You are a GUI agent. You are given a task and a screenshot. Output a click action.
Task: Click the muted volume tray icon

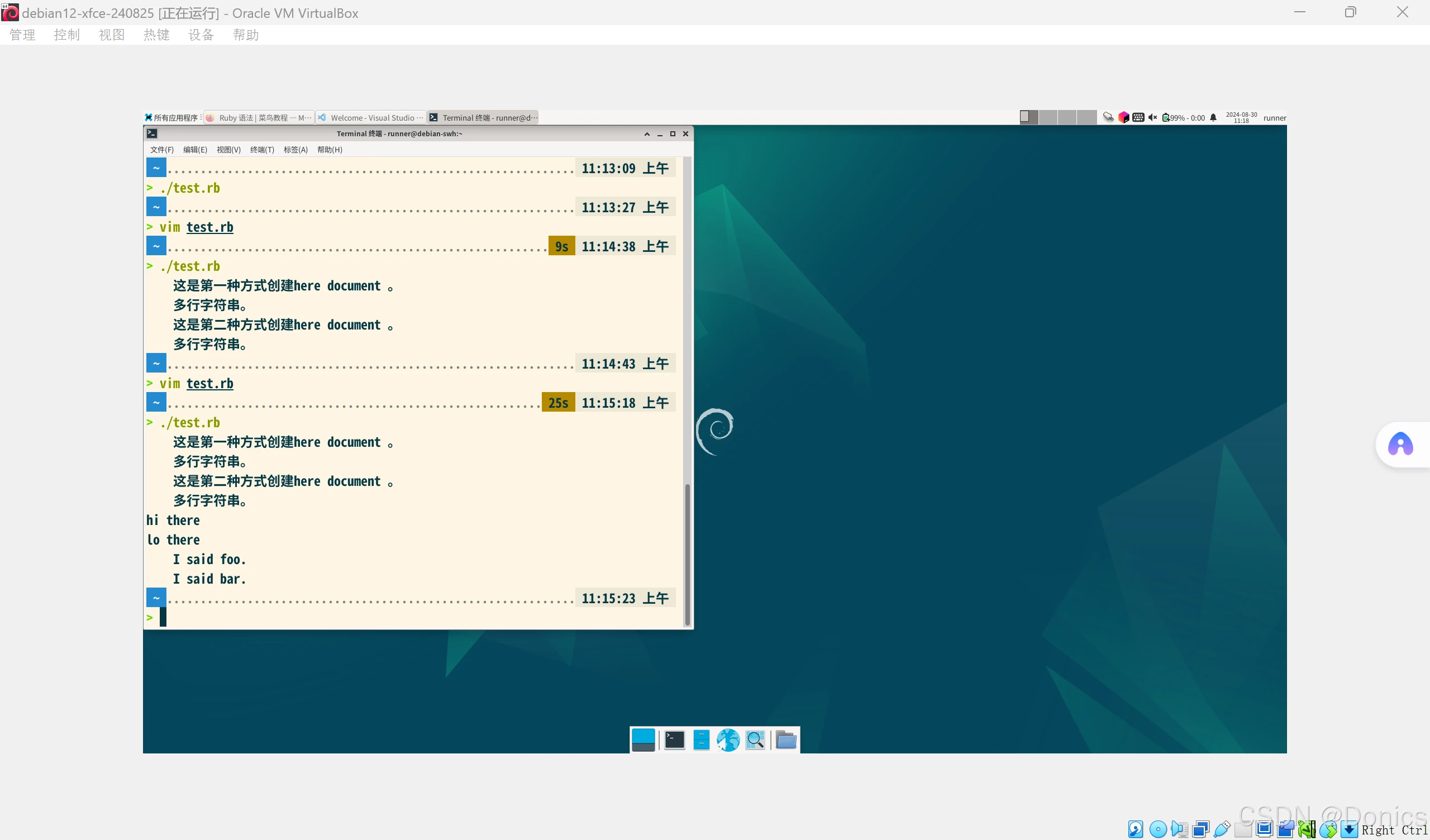[1152, 117]
